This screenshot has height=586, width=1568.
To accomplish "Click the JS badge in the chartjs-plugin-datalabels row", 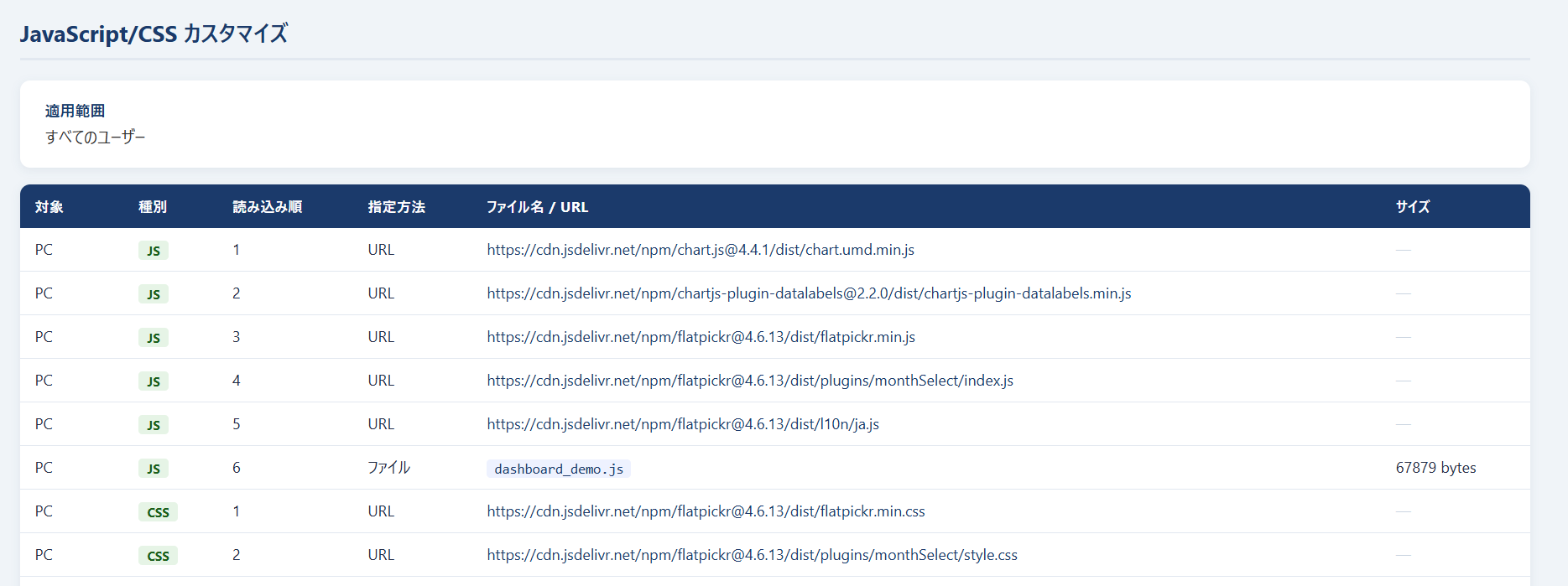I will point(154,294).
